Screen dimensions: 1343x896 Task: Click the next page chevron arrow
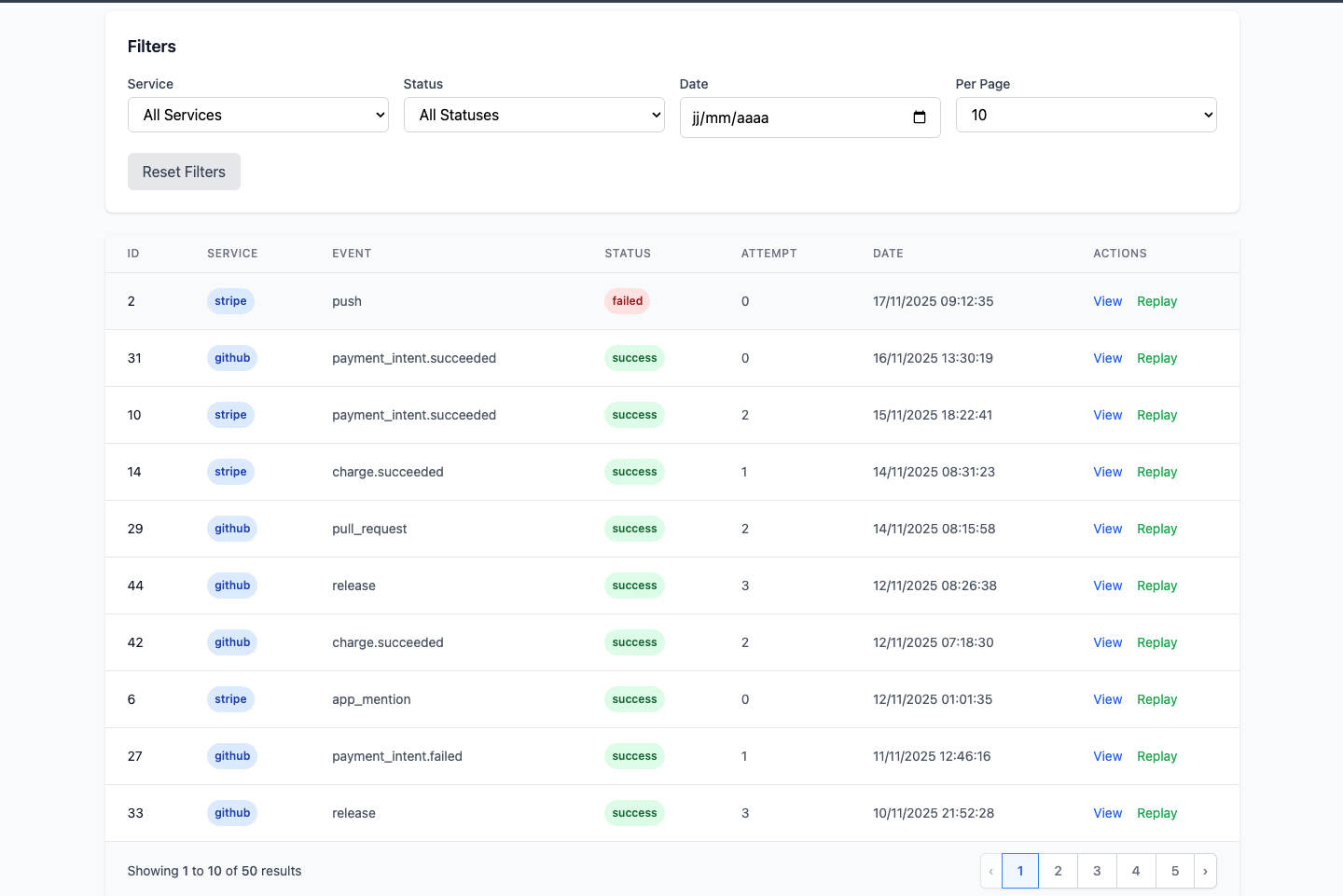(1205, 871)
